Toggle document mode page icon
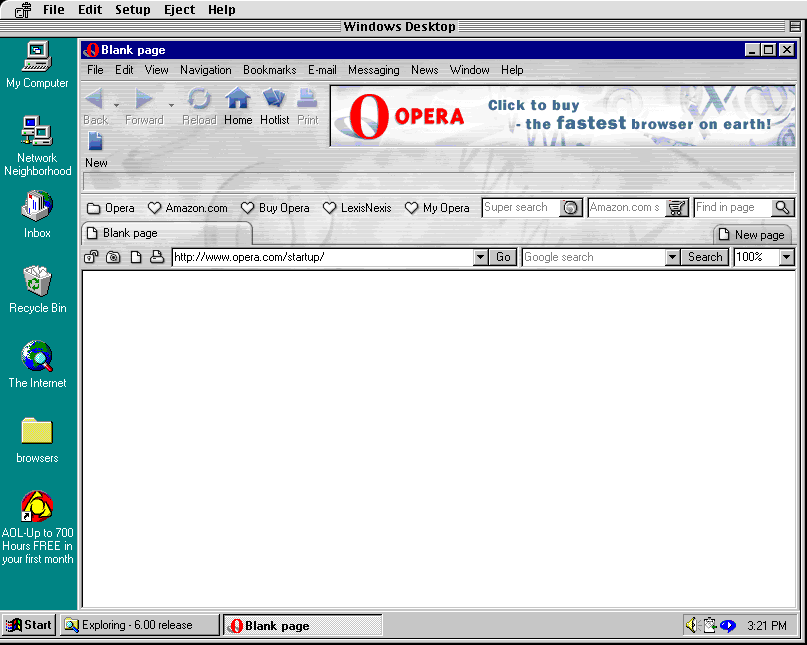The height and width of the screenshot is (645, 807). (x=135, y=257)
